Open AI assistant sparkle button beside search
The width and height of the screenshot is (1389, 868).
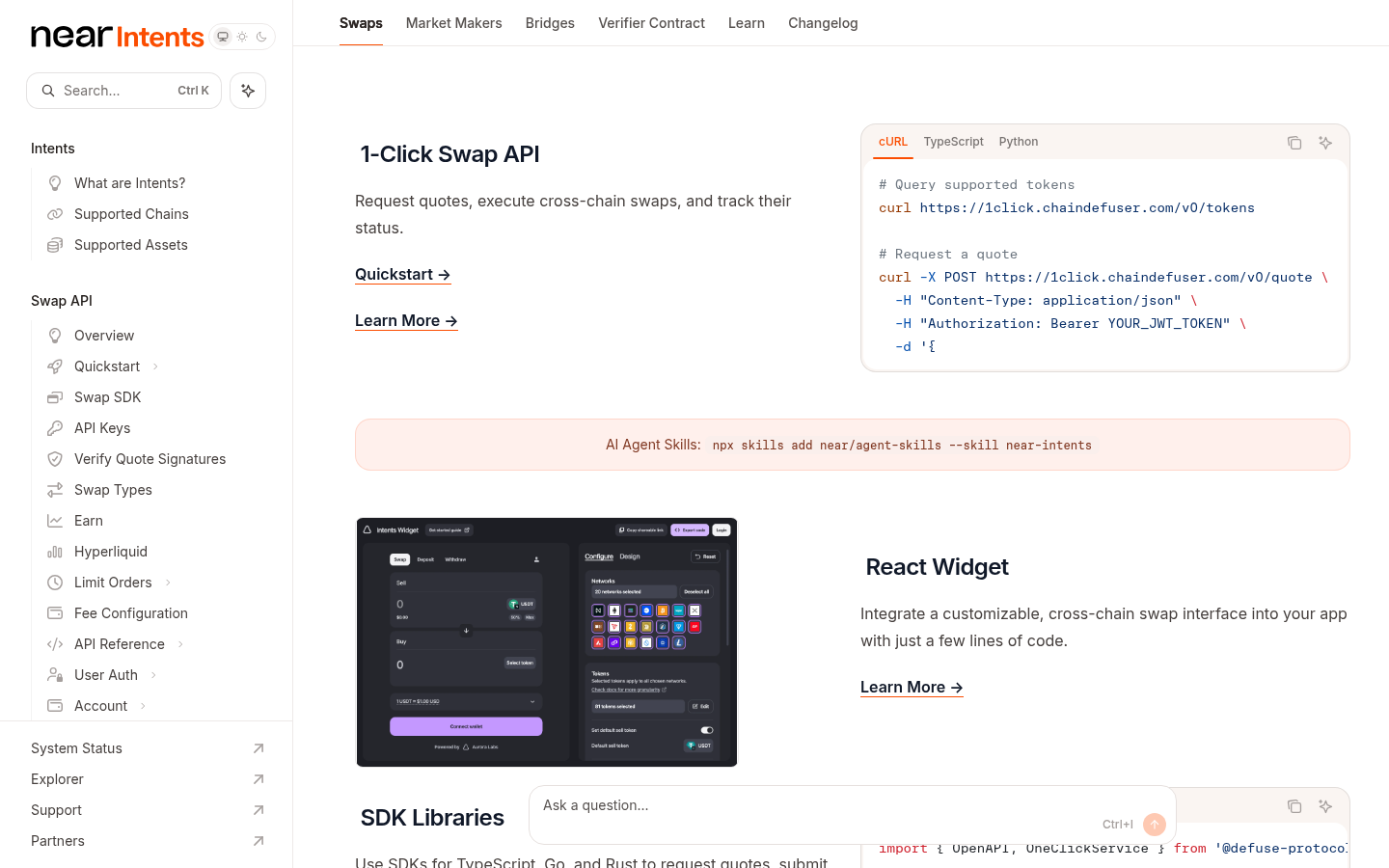click(248, 91)
